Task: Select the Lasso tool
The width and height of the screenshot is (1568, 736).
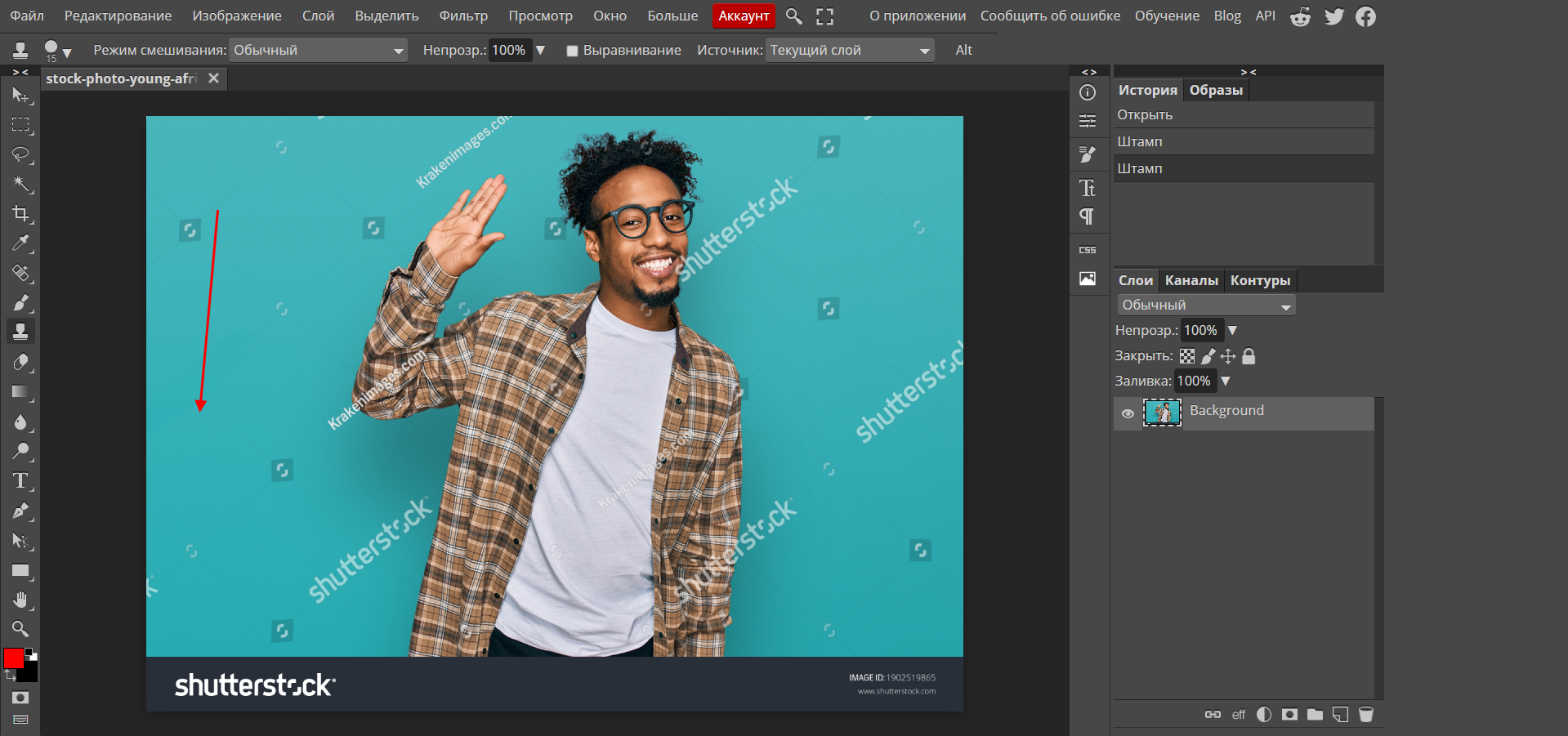Action: [x=20, y=154]
